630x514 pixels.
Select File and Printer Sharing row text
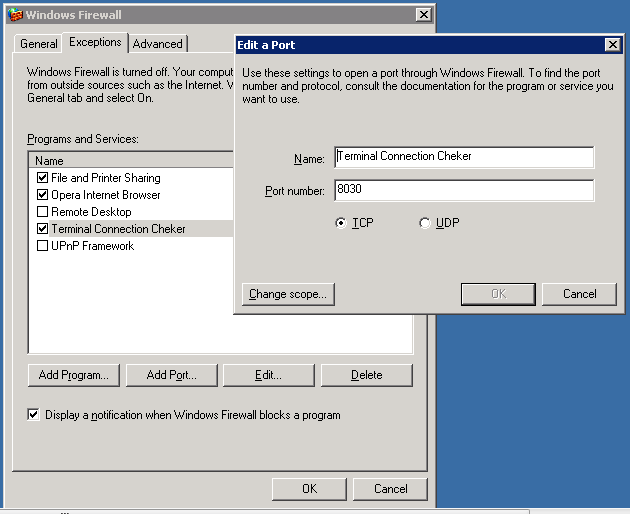pyautogui.click(x=106, y=178)
